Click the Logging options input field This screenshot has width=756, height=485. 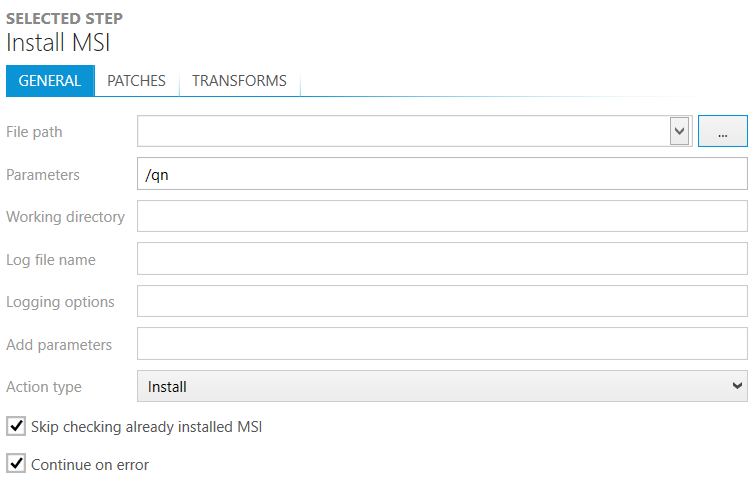coord(442,302)
